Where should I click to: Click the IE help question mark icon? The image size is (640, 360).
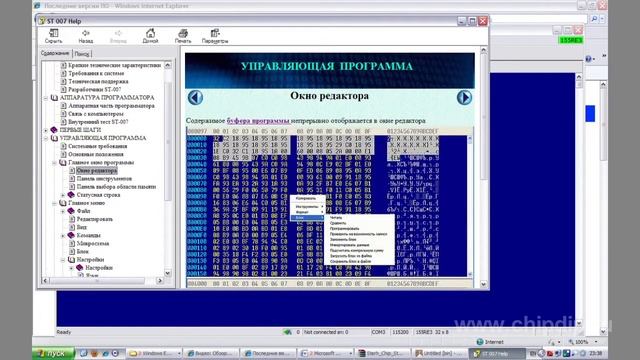[x=588, y=59]
